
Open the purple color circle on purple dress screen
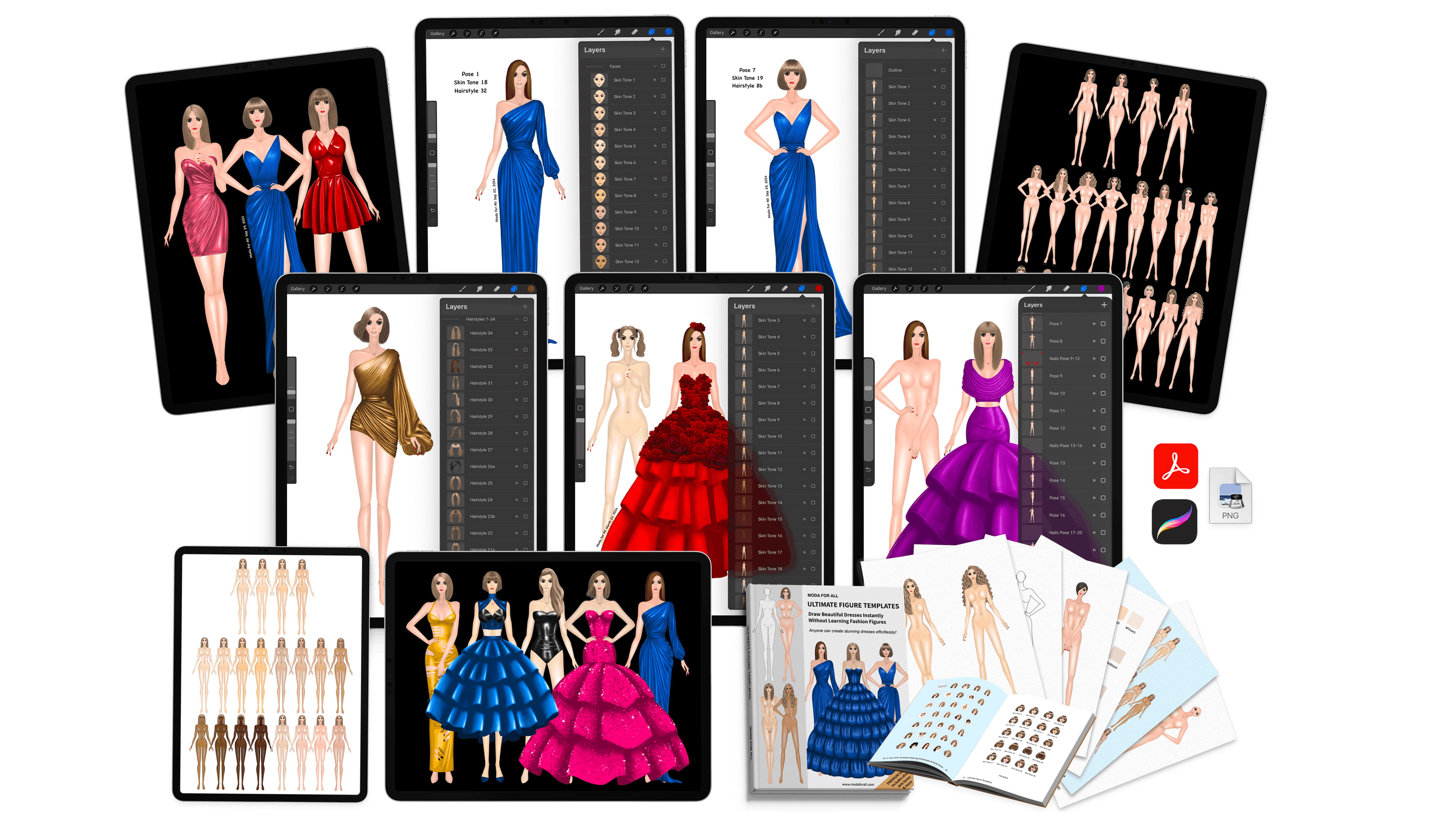pos(1101,289)
